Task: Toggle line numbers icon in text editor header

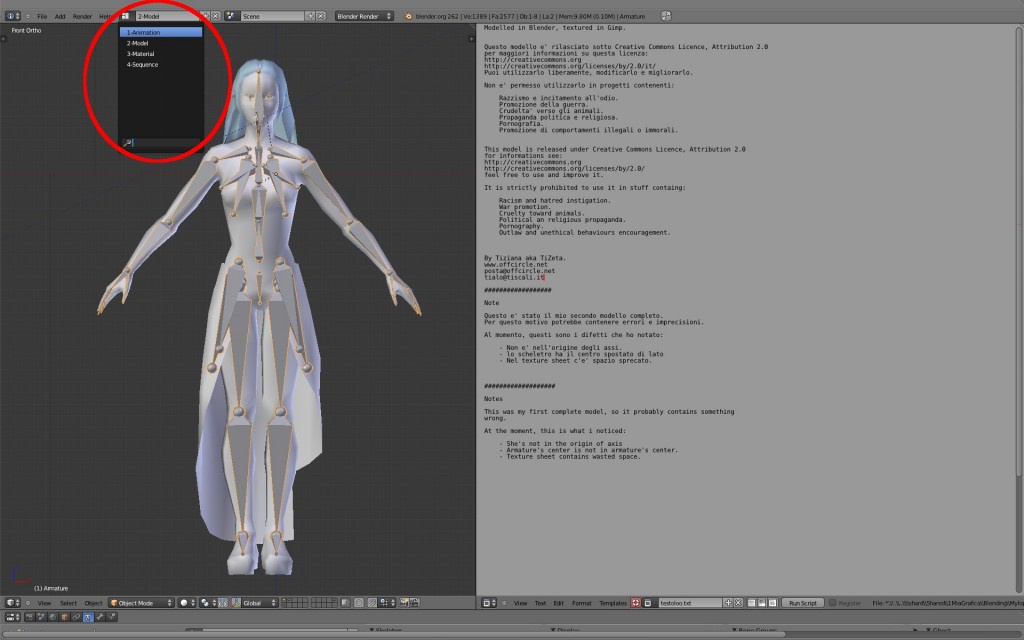Action: (752, 602)
